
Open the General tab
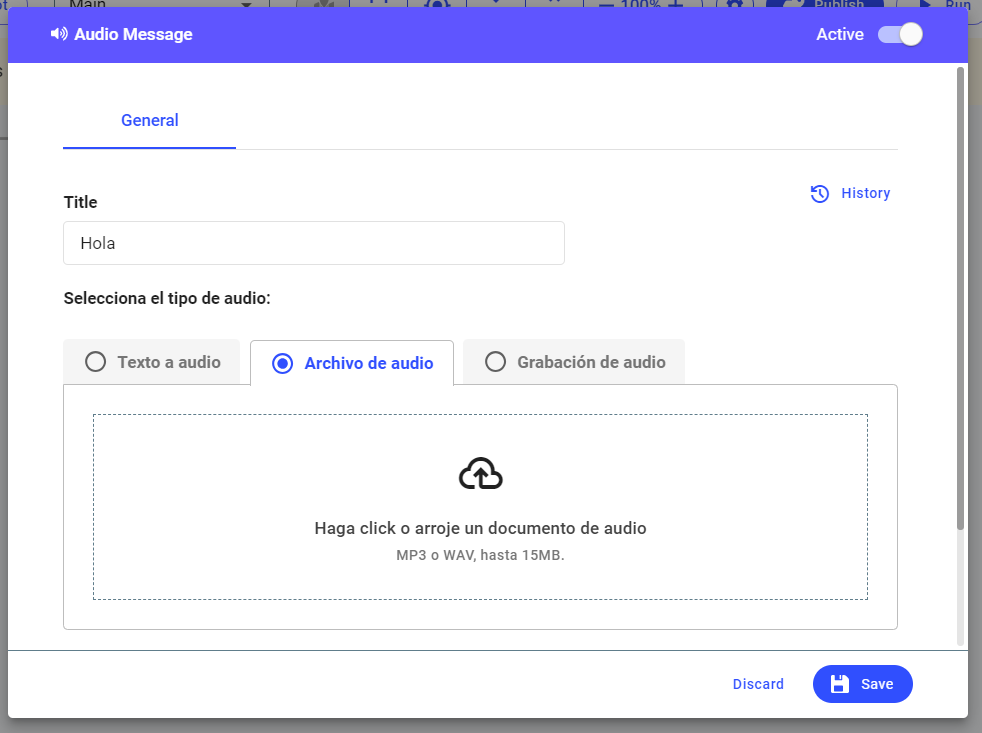(150, 120)
